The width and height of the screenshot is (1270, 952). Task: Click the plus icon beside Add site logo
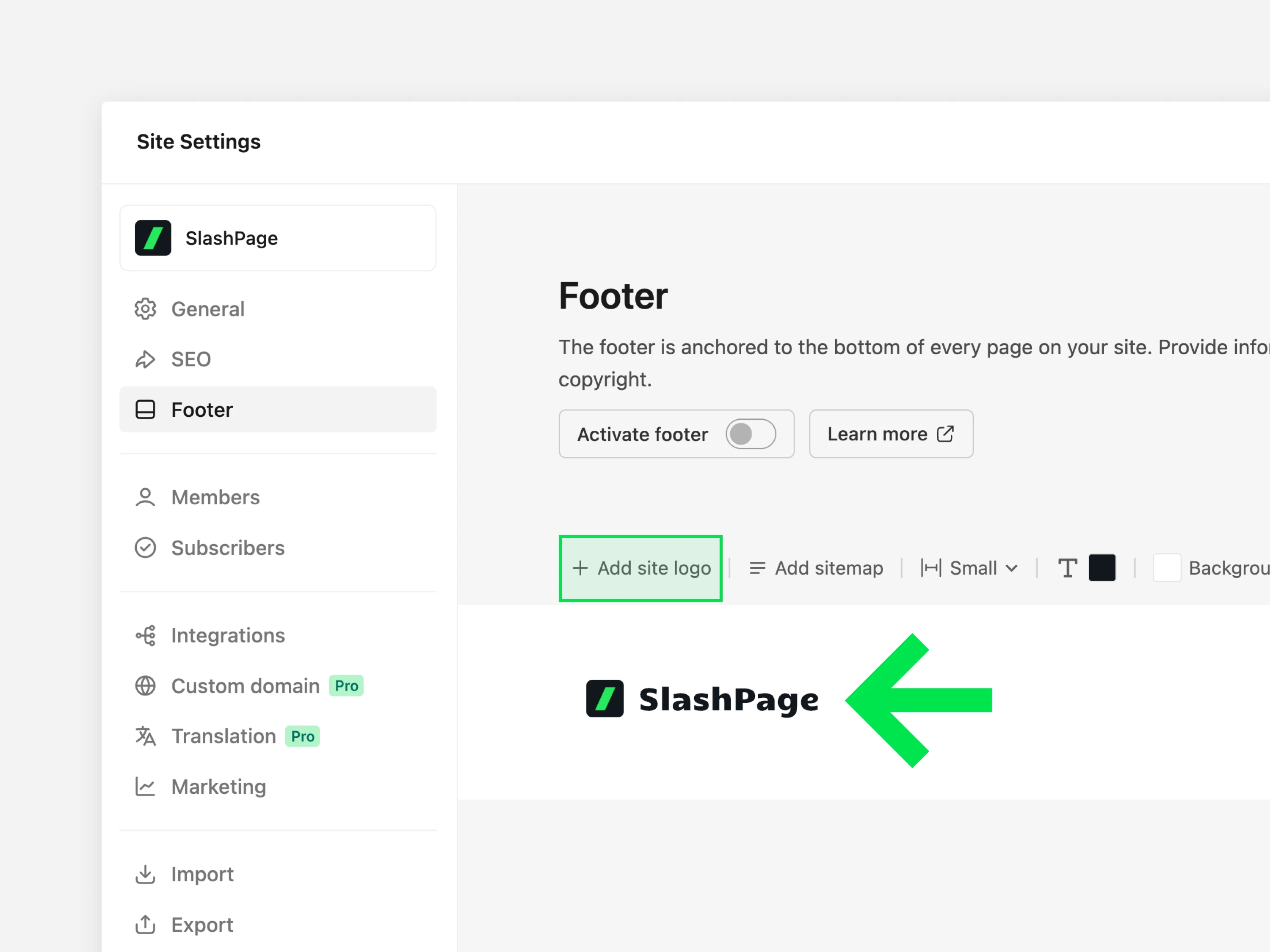tap(580, 568)
